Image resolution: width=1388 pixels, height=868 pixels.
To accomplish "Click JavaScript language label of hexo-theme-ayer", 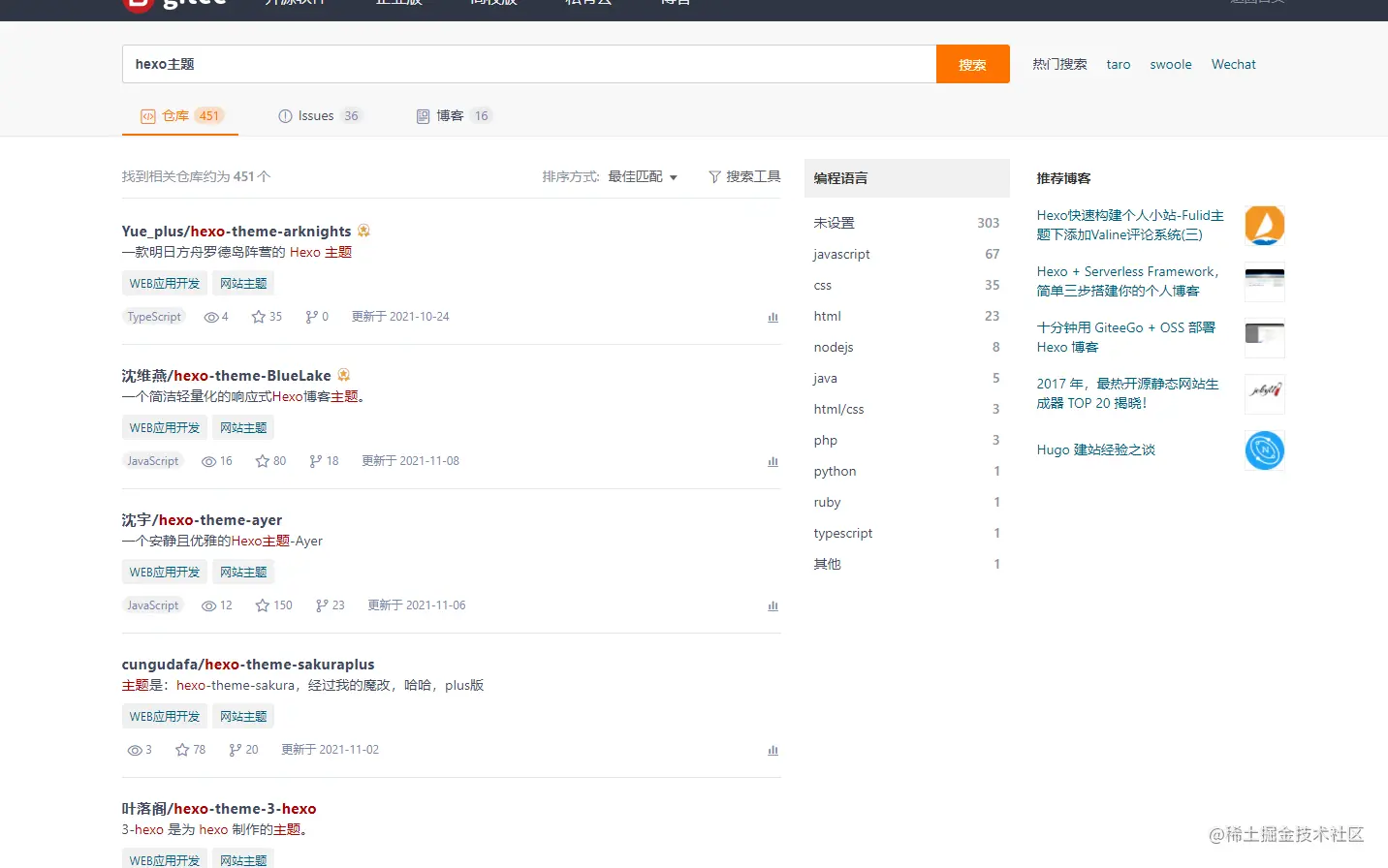I will click(x=153, y=605).
